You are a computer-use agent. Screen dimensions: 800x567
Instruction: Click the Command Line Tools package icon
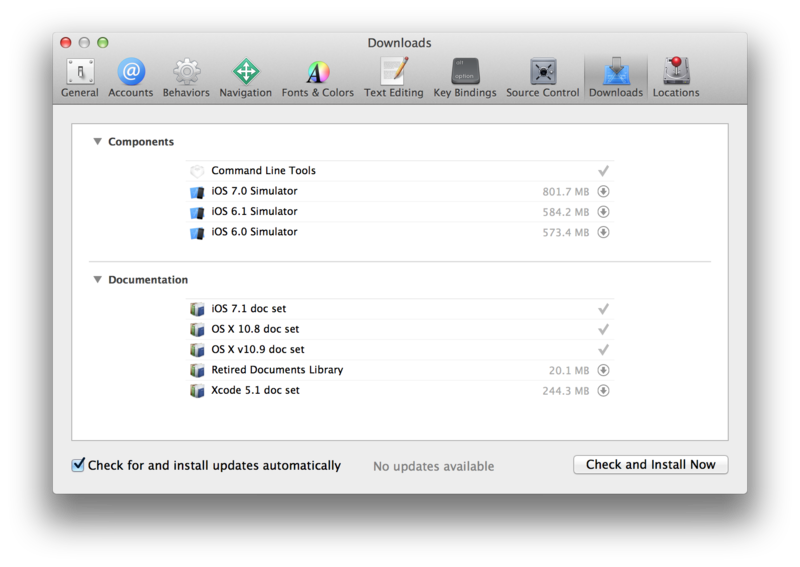[x=197, y=171]
